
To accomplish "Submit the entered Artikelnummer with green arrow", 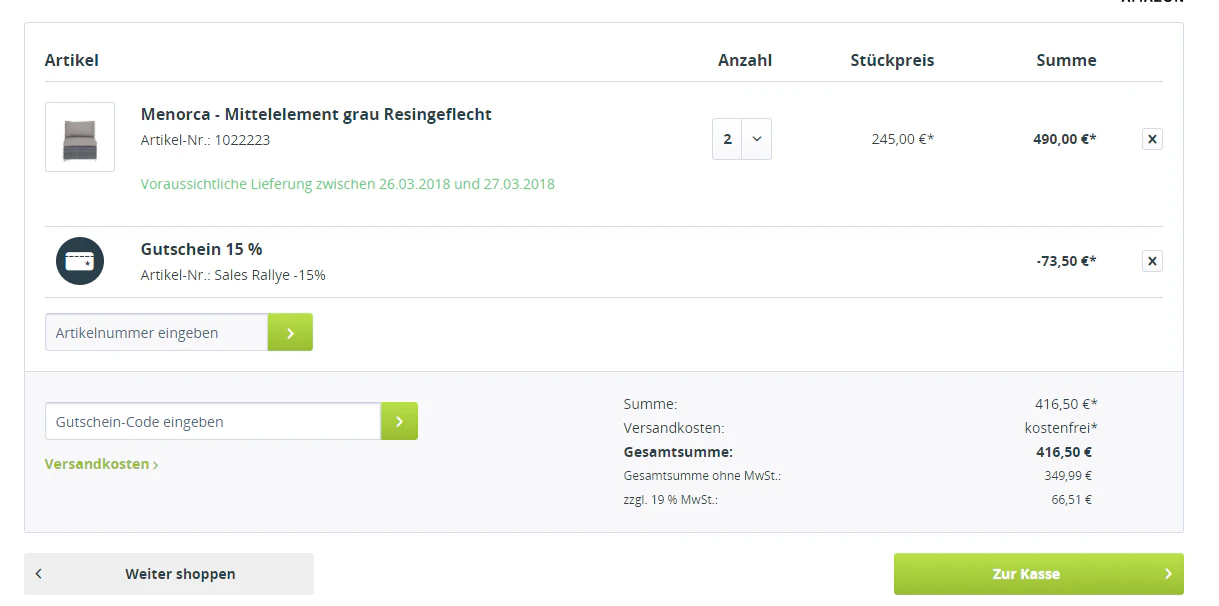I will pyautogui.click(x=290, y=333).
